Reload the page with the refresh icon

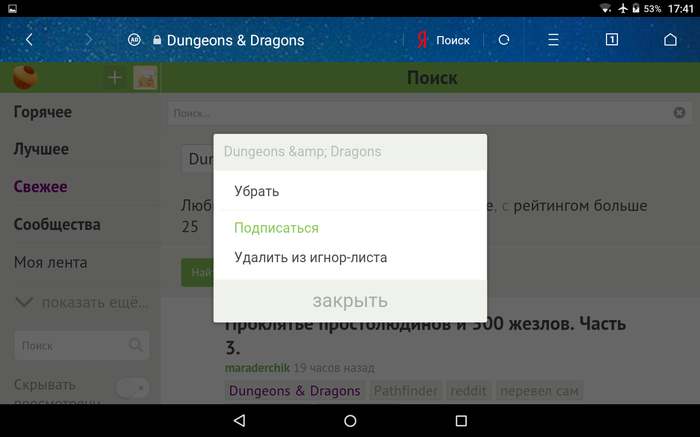(x=504, y=40)
